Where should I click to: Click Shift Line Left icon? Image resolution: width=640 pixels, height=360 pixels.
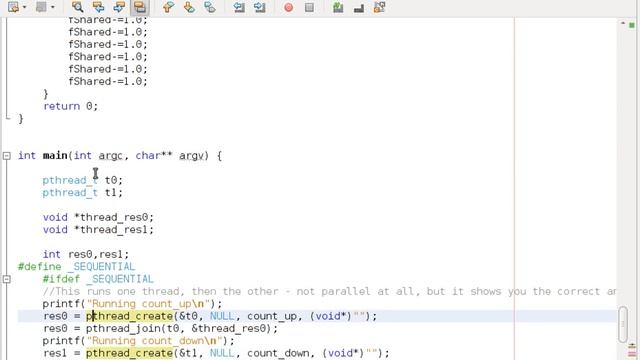click(x=239, y=7)
